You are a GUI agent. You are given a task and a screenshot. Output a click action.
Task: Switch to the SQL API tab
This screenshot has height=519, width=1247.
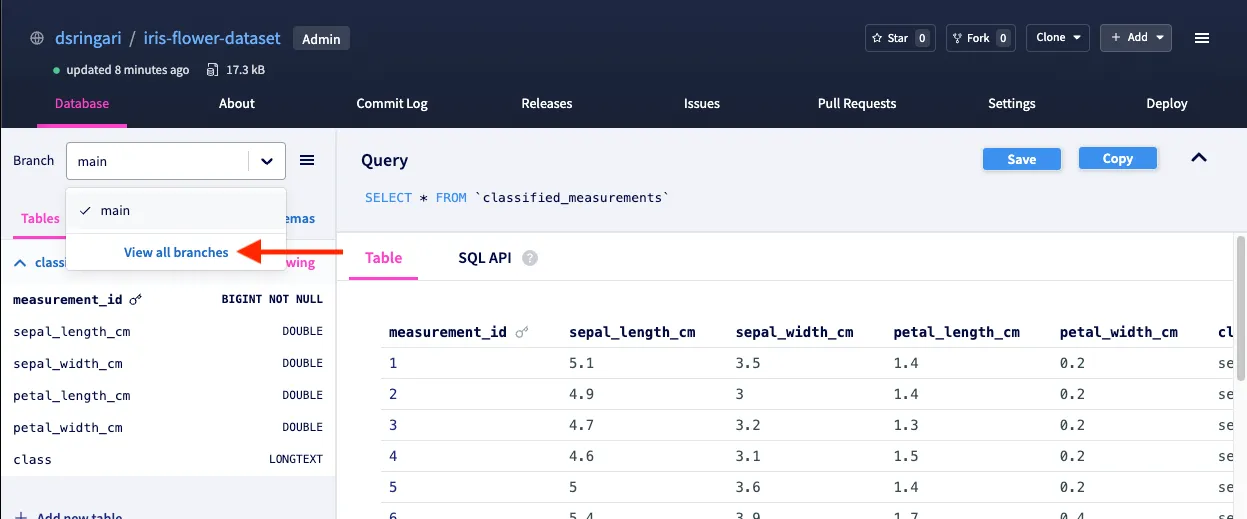tap(484, 258)
